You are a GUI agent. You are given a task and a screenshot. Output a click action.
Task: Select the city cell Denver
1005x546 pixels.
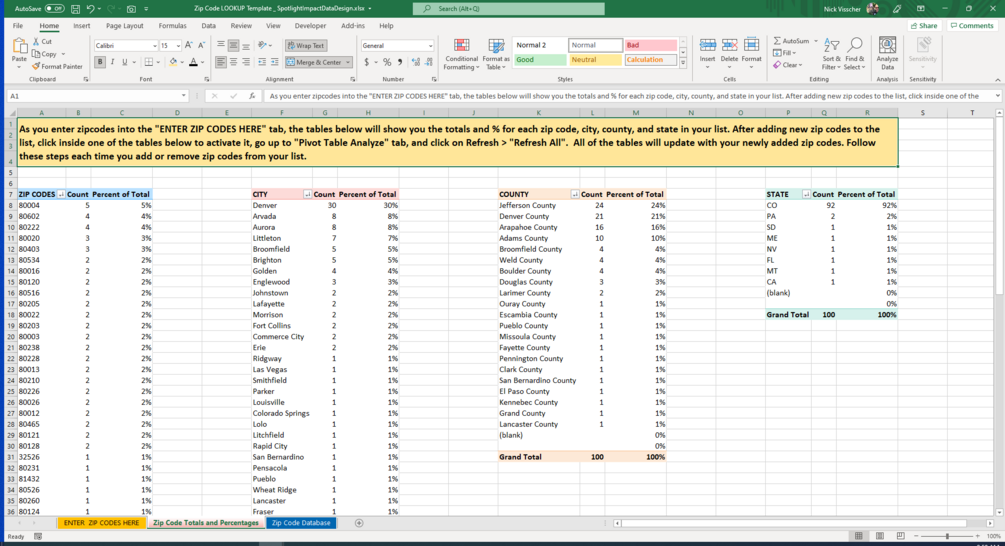click(x=281, y=205)
